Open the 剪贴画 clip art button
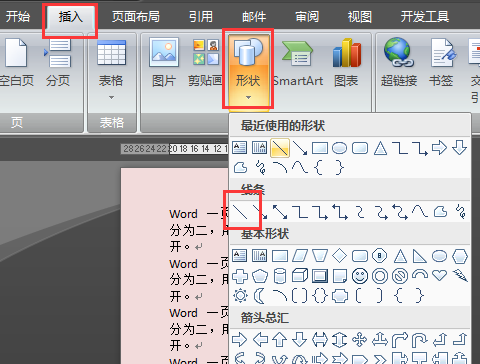Viewport: 480px width, 364px height. pyautogui.click(x=205, y=63)
